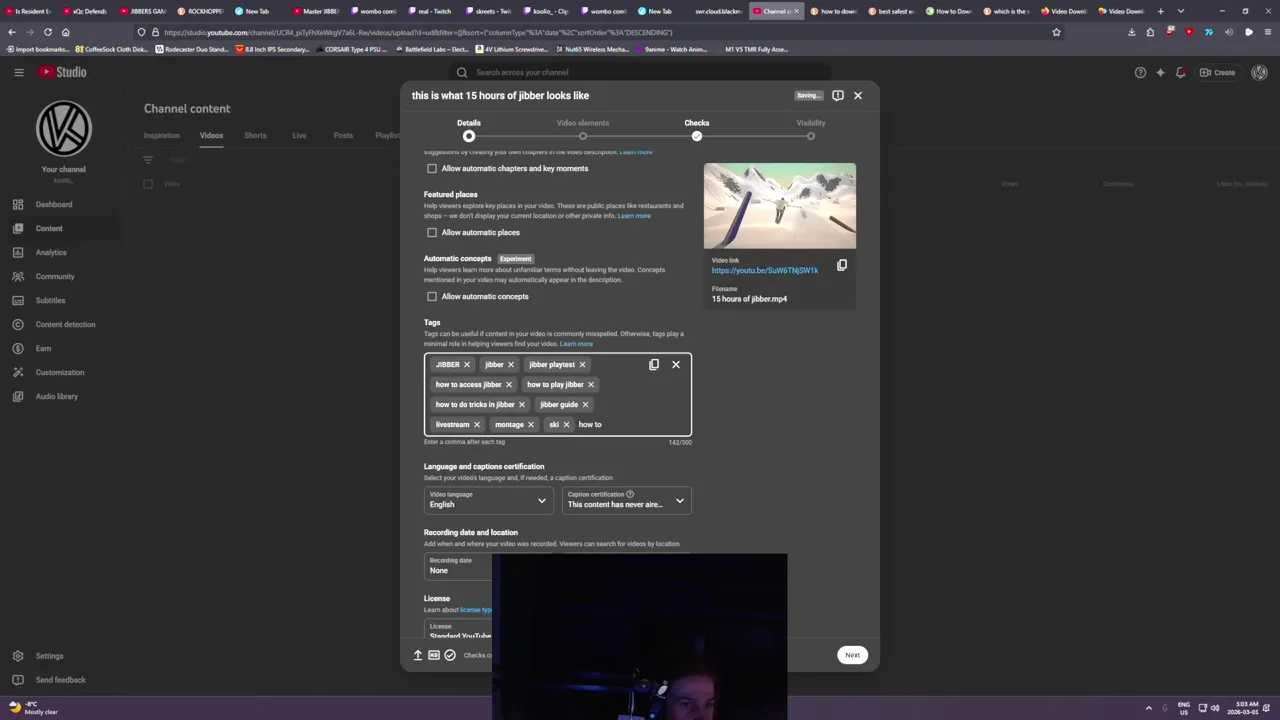Delete 'how to do tricks in jibber' tag
Screen dimensions: 1280x720
click(x=521, y=405)
